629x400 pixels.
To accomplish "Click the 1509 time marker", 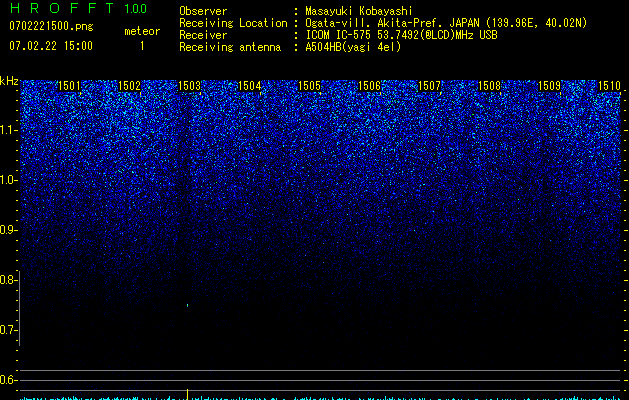I will click(x=549, y=86).
